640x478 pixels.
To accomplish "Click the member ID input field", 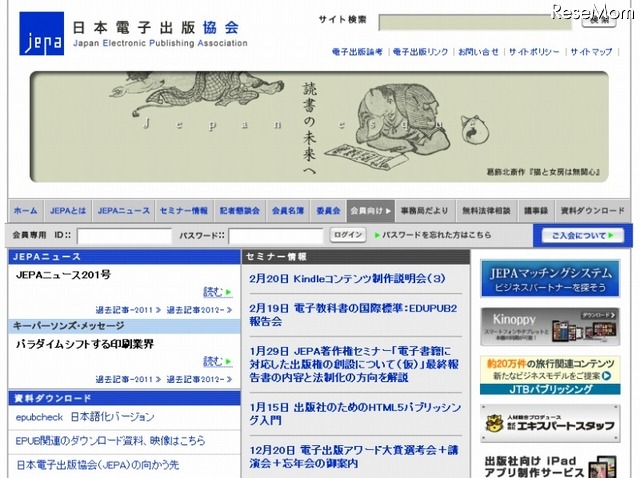I will pos(124,236).
